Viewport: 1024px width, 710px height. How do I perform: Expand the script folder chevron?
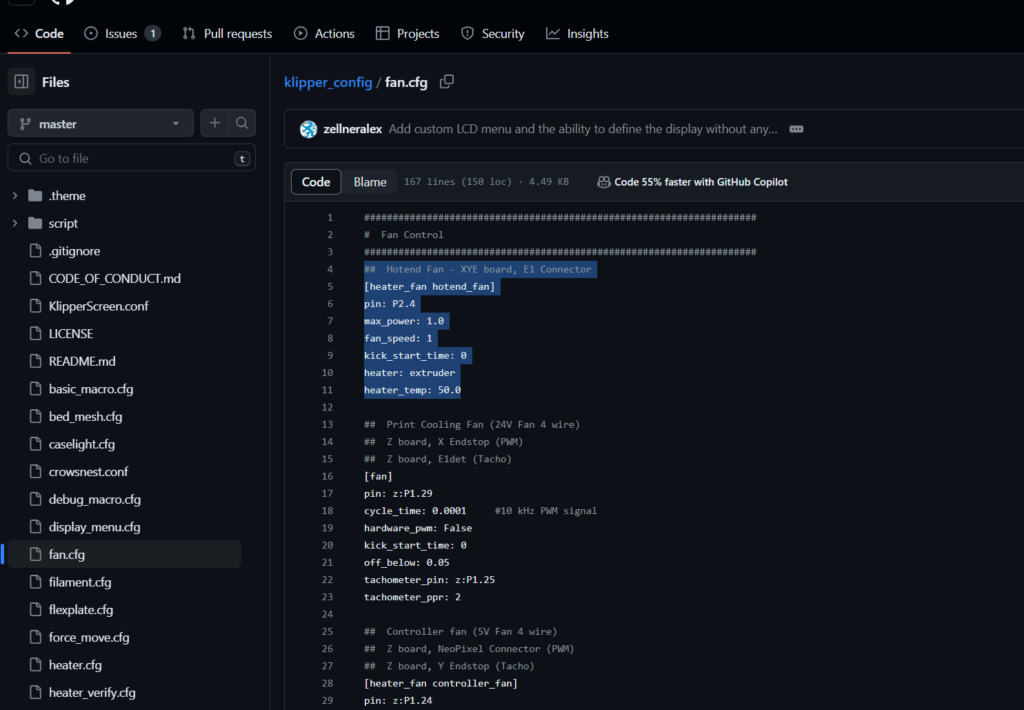click(15, 223)
